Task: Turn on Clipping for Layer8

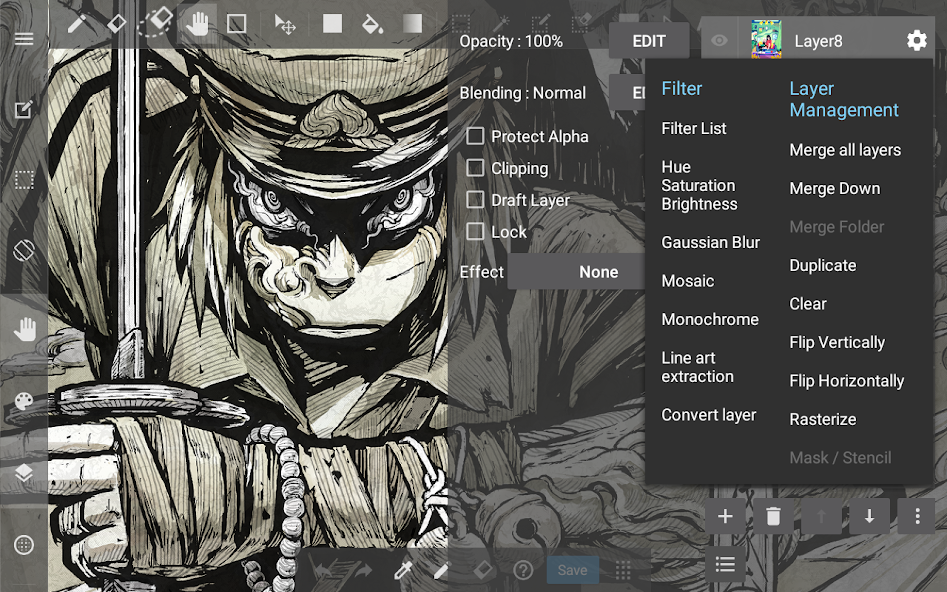Action: (x=476, y=168)
